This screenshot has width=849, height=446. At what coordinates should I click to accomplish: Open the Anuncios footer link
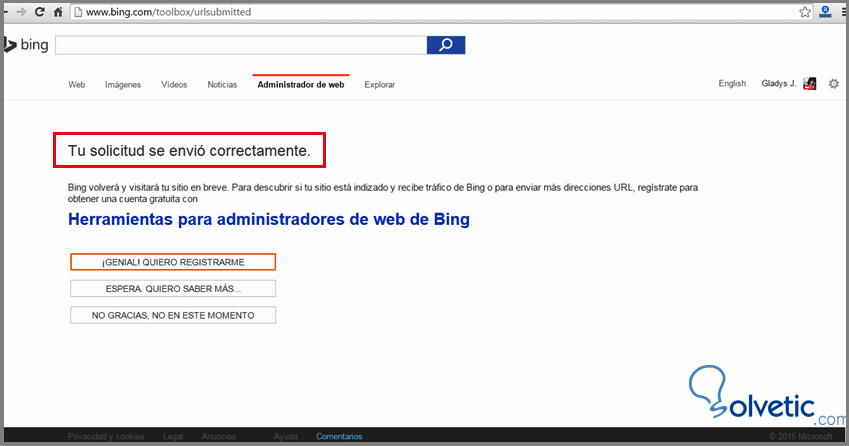pyautogui.click(x=219, y=436)
